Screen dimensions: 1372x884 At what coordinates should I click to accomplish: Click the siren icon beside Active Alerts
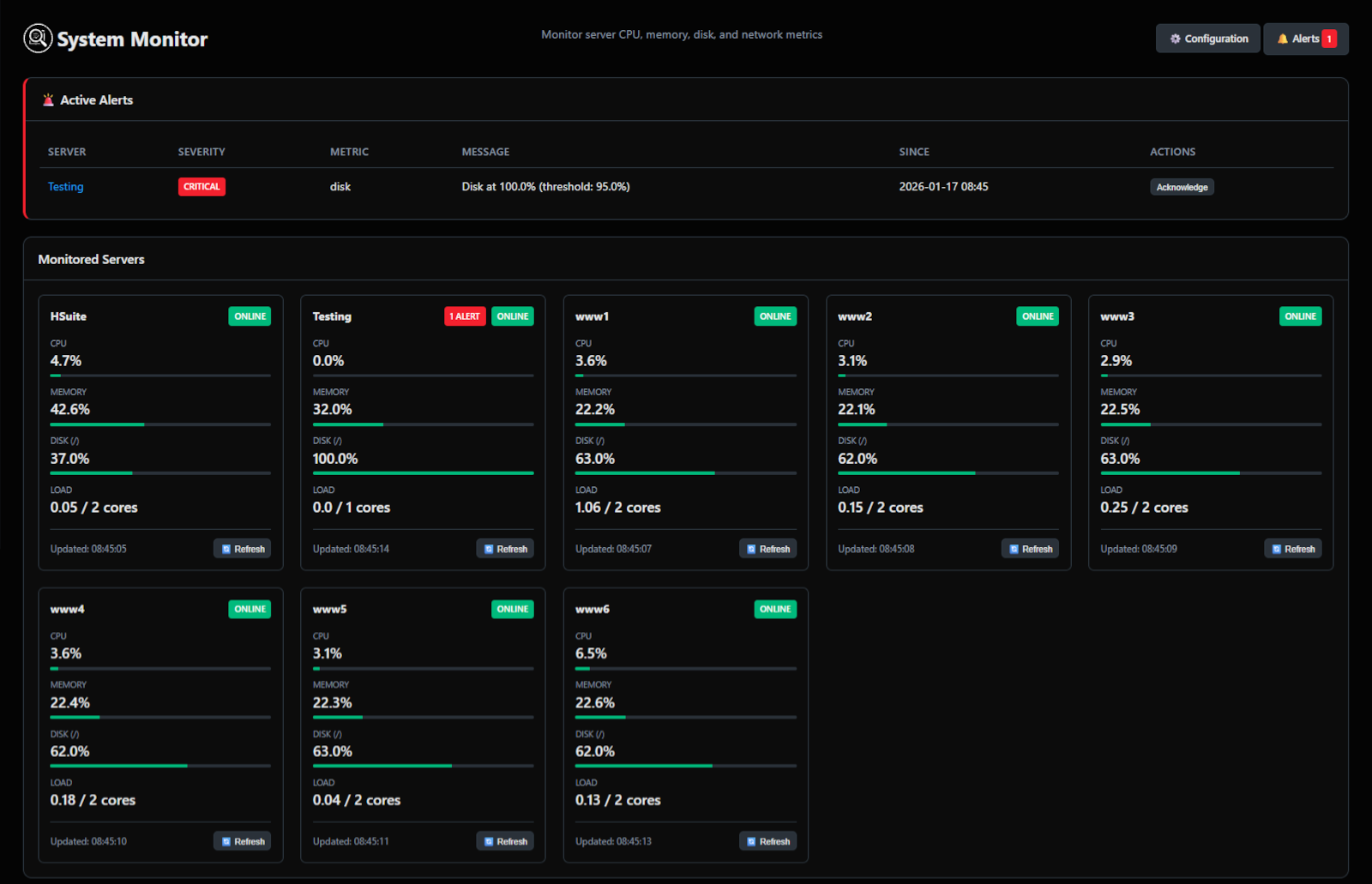tap(48, 100)
